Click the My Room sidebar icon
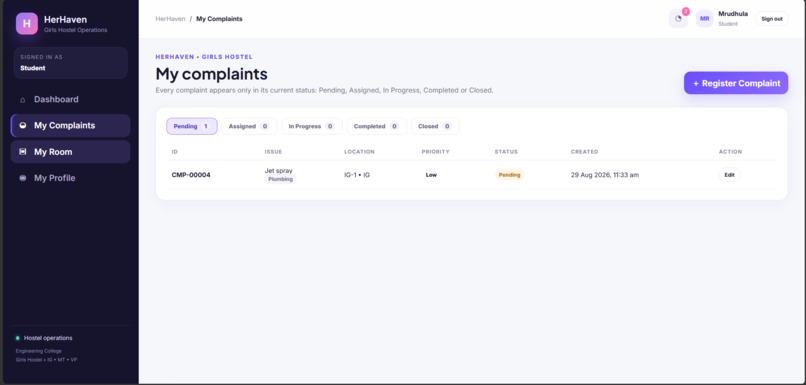806x385 pixels. [x=23, y=152]
